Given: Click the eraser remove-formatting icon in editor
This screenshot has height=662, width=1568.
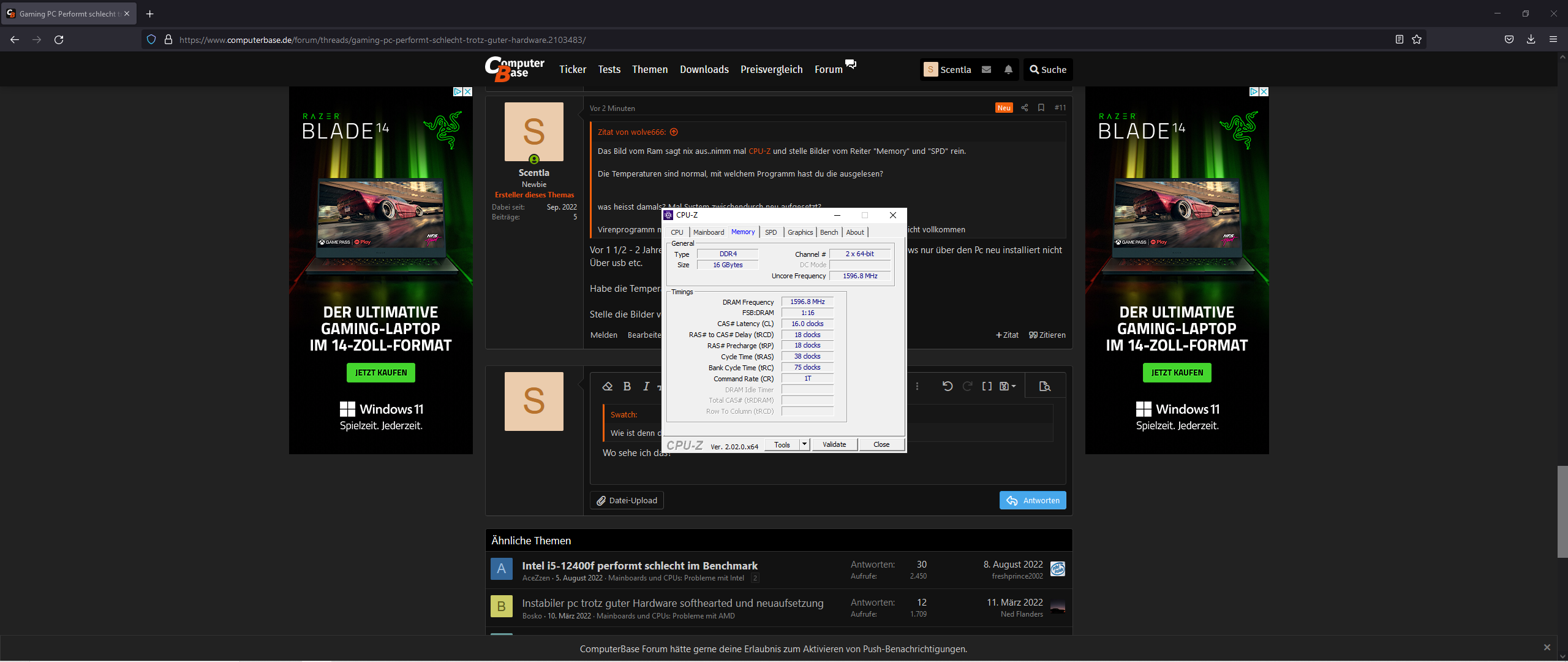Looking at the screenshot, I should pos(607,386).
